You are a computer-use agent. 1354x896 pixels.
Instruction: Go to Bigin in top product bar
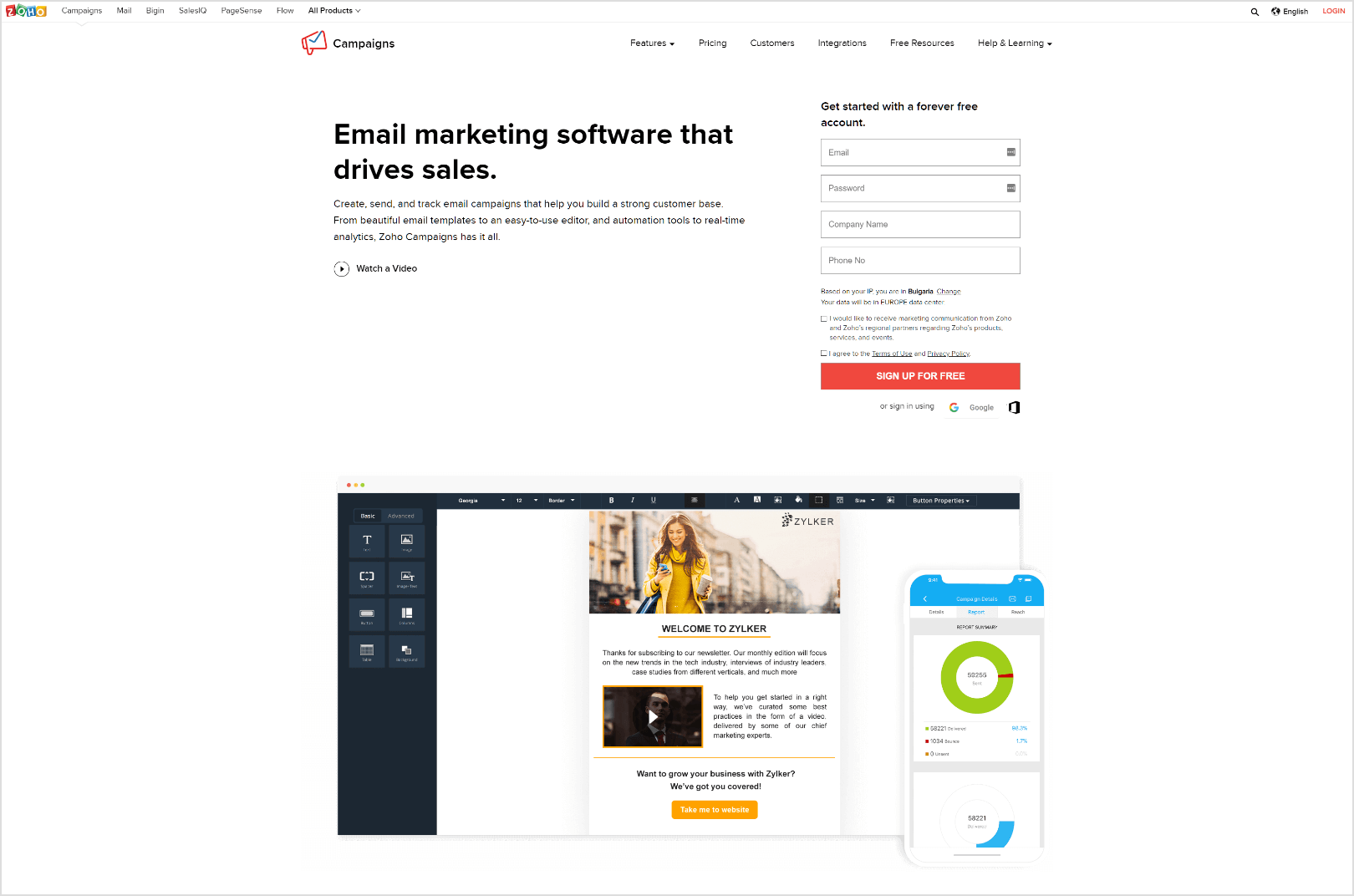155,11
